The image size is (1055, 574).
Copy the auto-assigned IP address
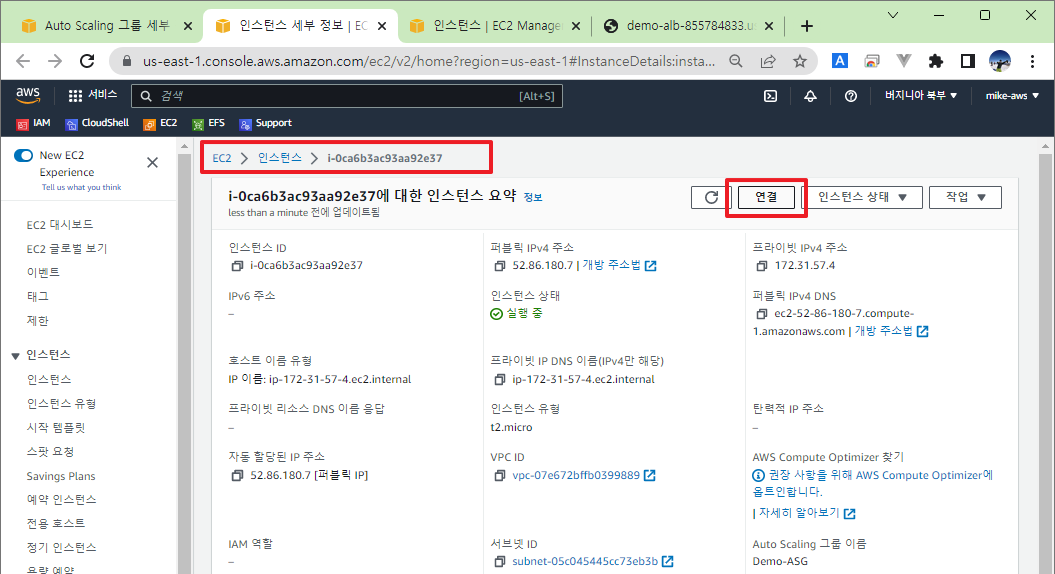pos(237,475)
